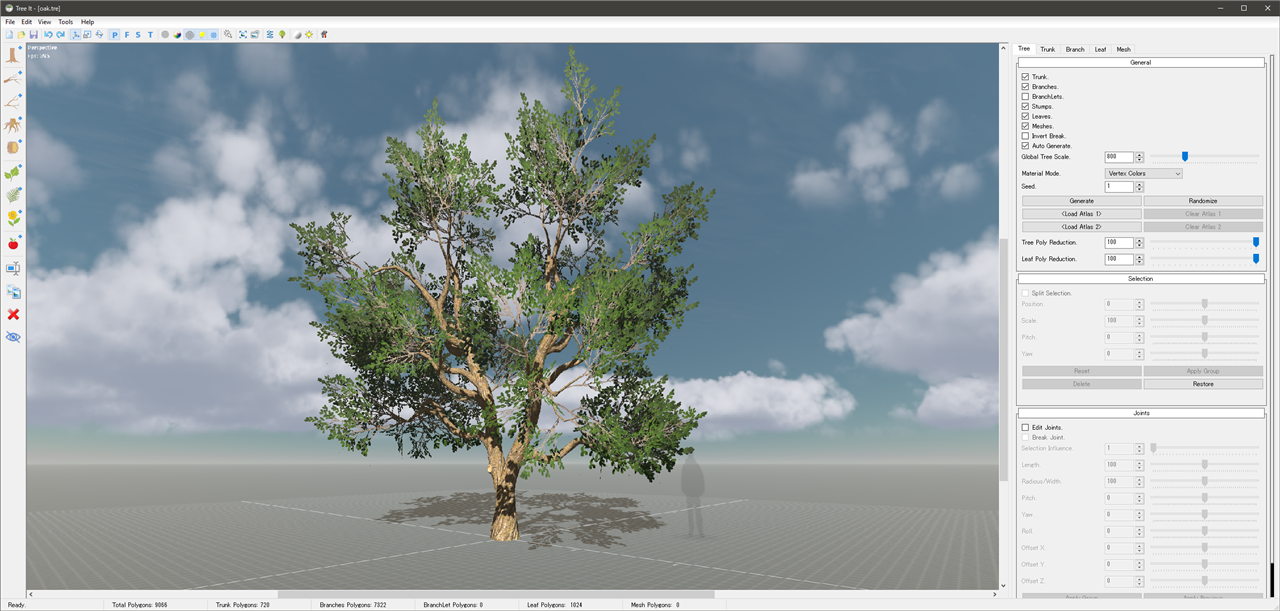Click the eye visibility icon in the sidebar
Screen dimensions: 1280x611
tap(12, 337)
